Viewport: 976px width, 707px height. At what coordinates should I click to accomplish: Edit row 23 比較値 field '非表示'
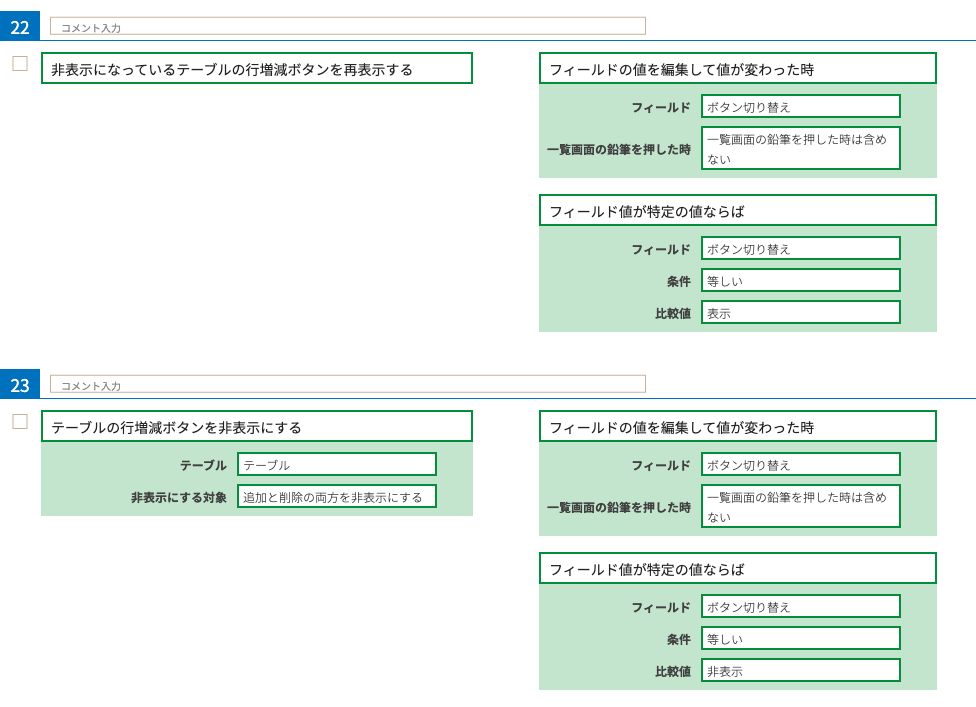[800, 670]
